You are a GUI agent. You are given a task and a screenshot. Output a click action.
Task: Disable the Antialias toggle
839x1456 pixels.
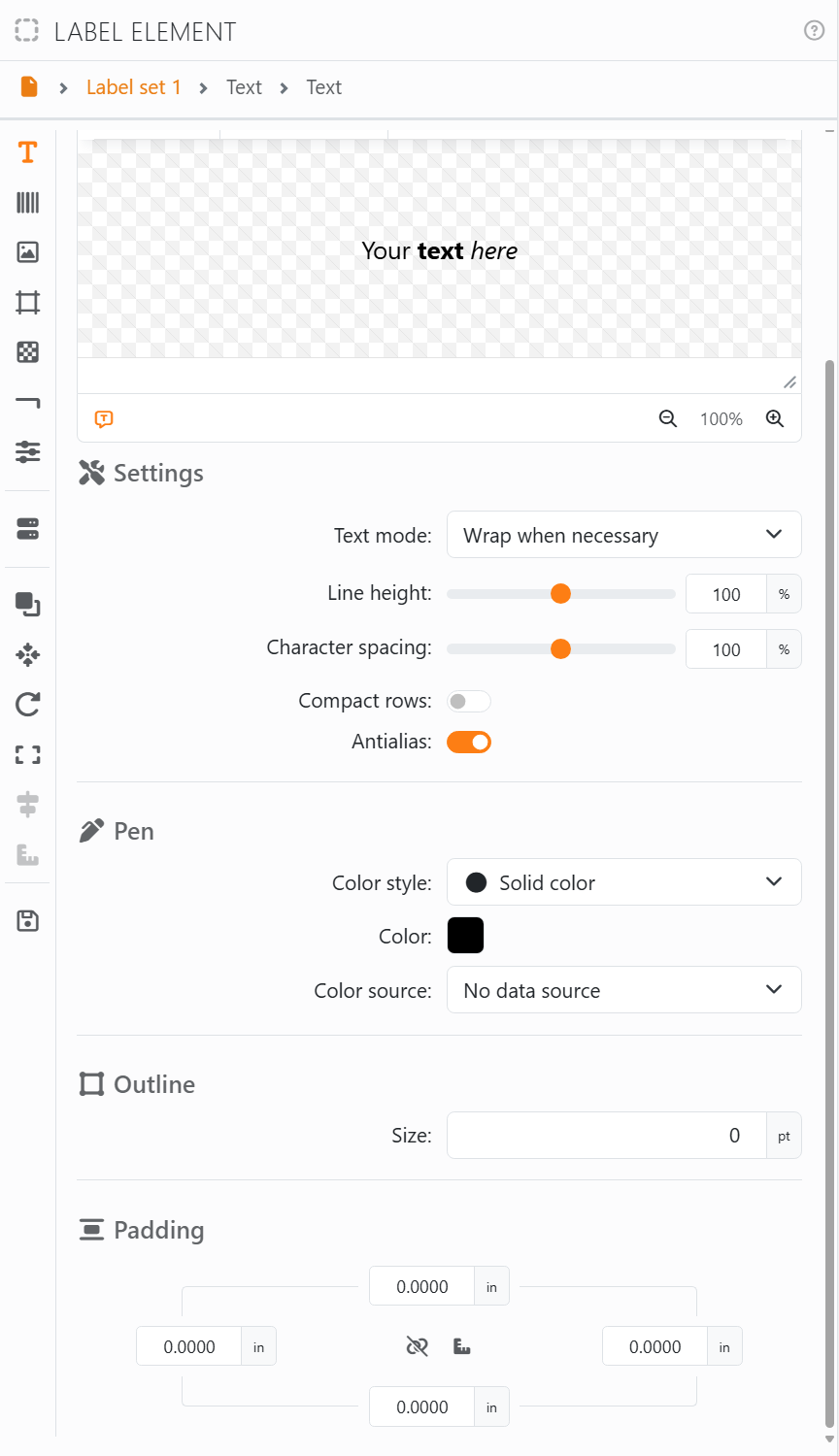469,743
